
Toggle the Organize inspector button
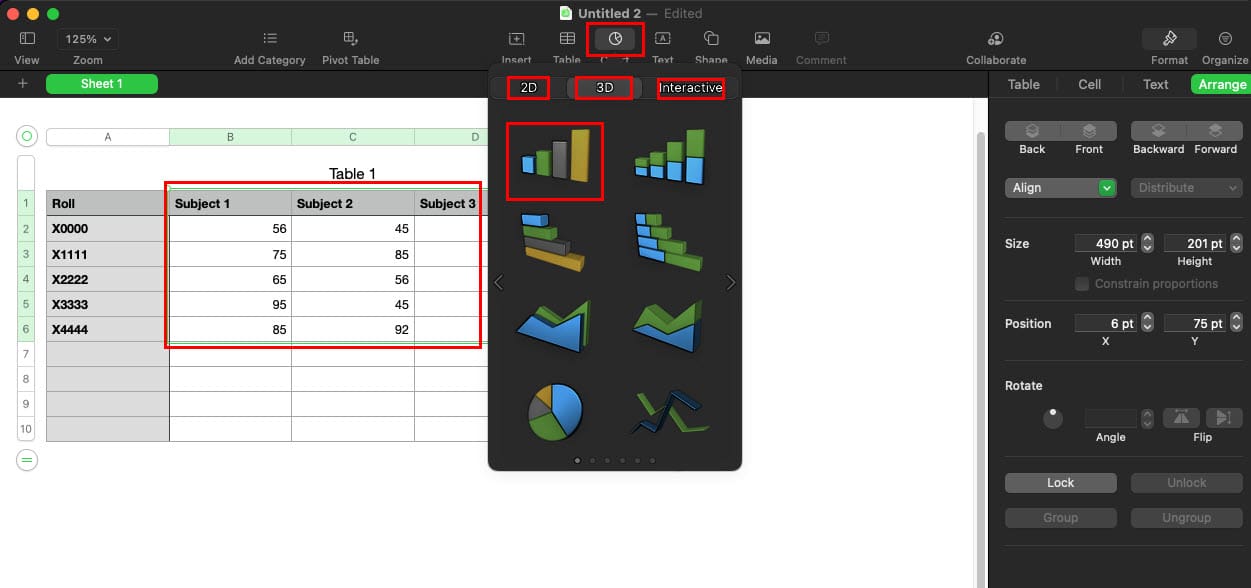pos(1225,39)
